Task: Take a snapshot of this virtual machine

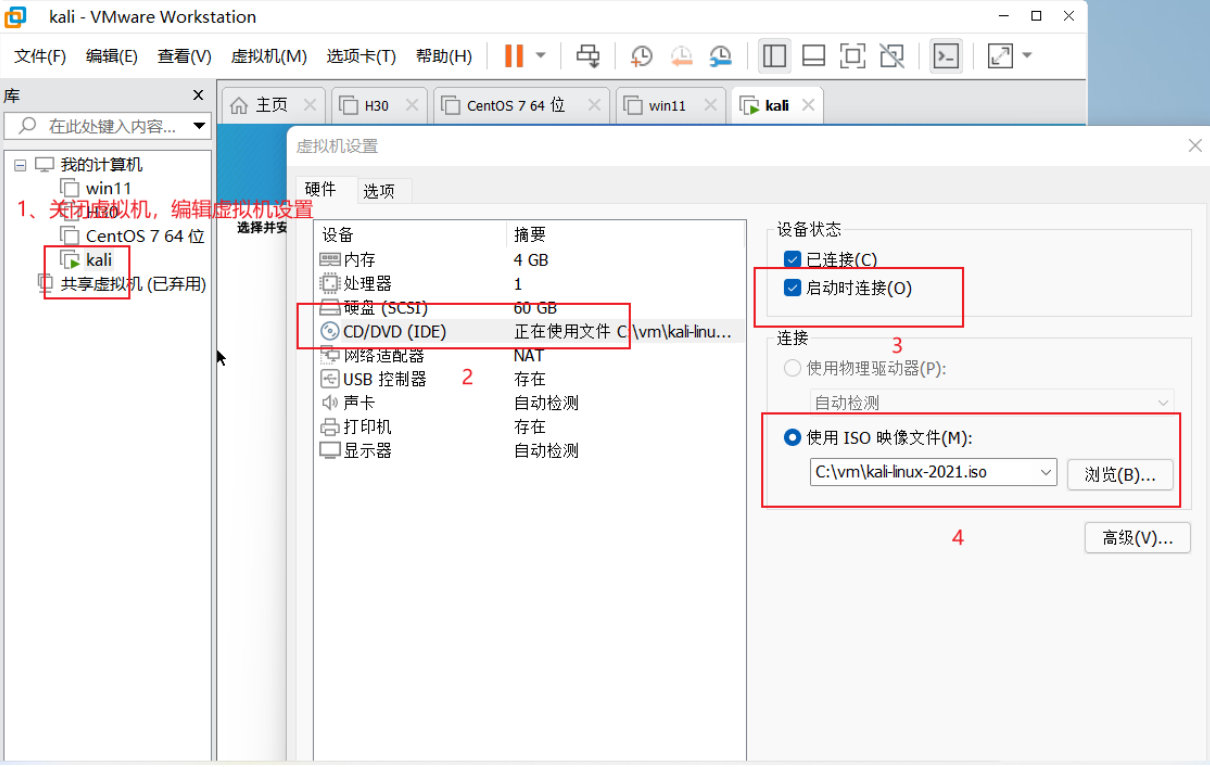Action: click(x=641, y=56)
